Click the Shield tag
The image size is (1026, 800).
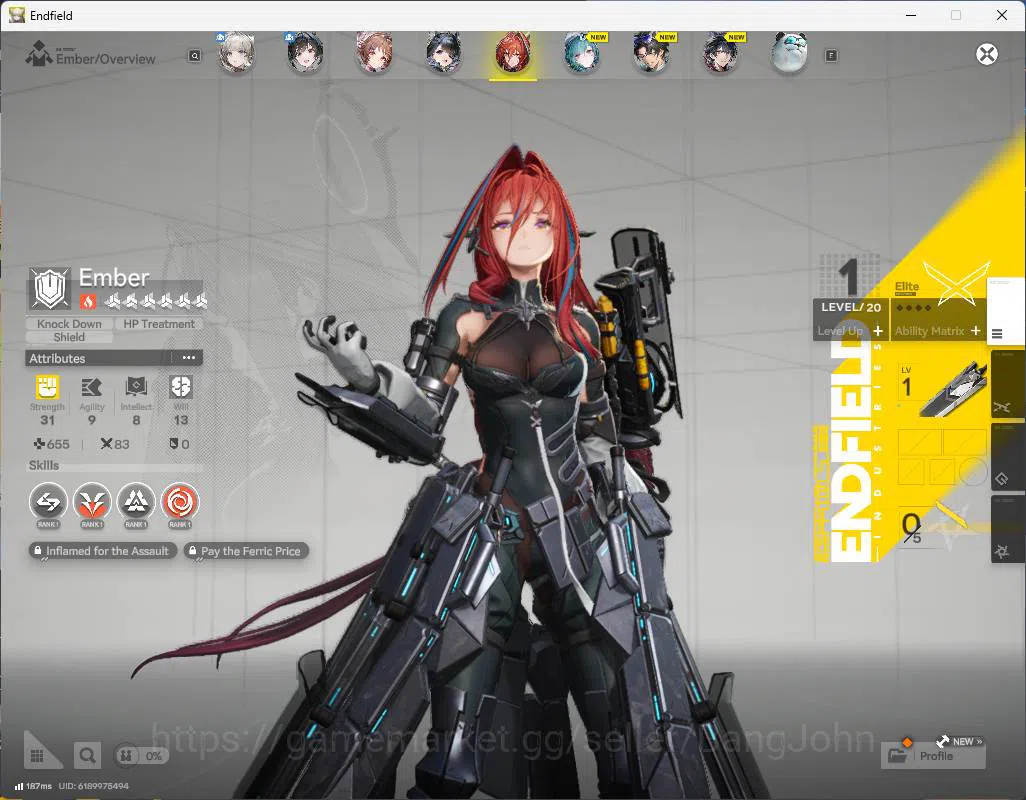(69, 337)
